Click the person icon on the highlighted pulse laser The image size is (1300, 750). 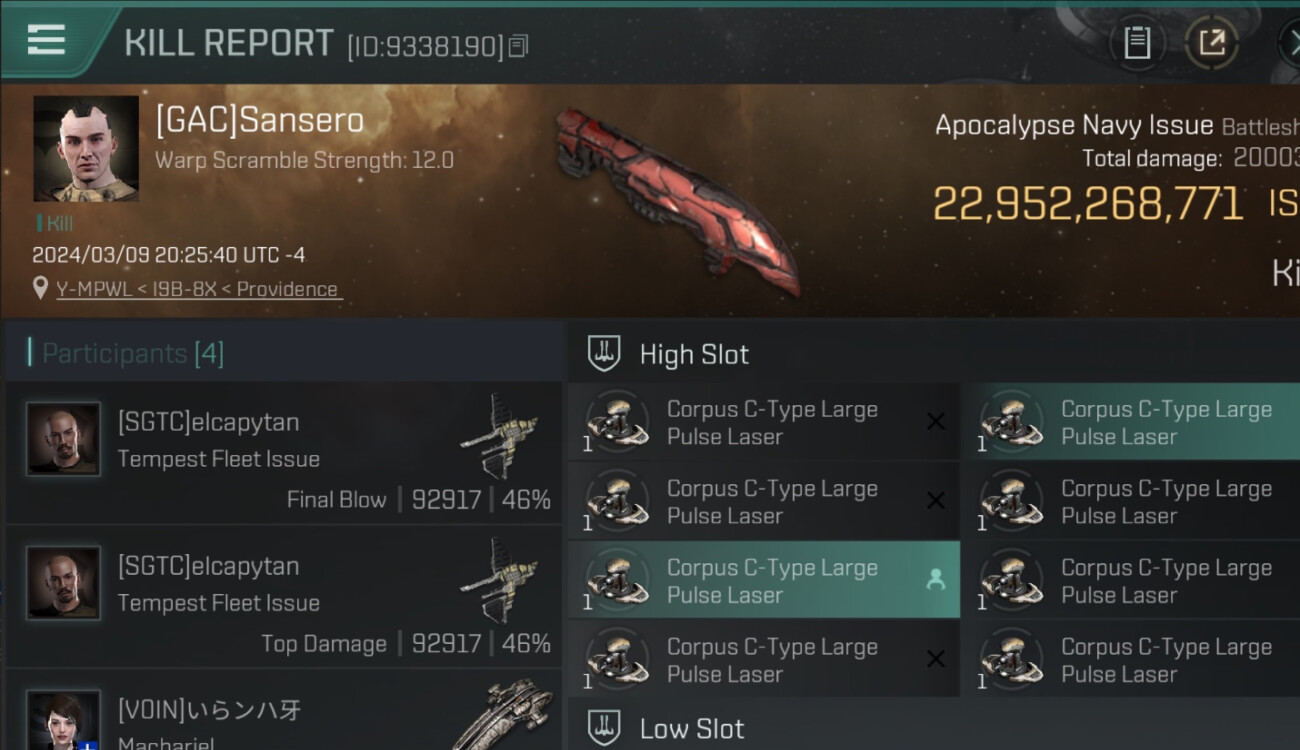pyautogui.click(x=935, y=579)
